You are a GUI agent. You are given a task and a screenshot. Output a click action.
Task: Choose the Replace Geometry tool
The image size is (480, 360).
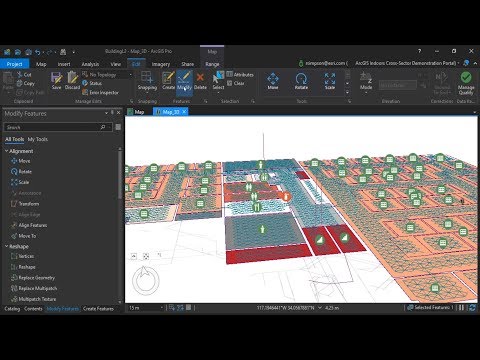pos(33,278)
